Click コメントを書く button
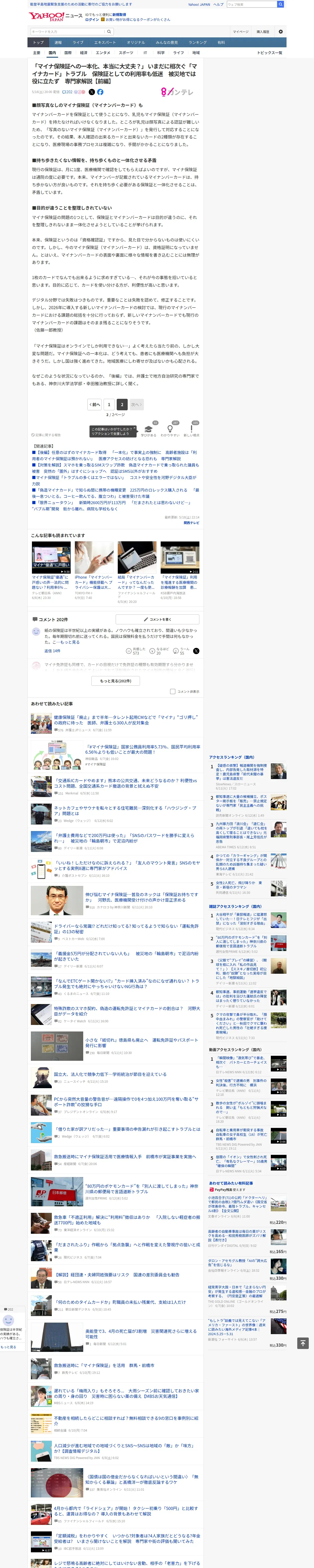The width and height of the screenshot is (314, 1568). click(157, 620)
